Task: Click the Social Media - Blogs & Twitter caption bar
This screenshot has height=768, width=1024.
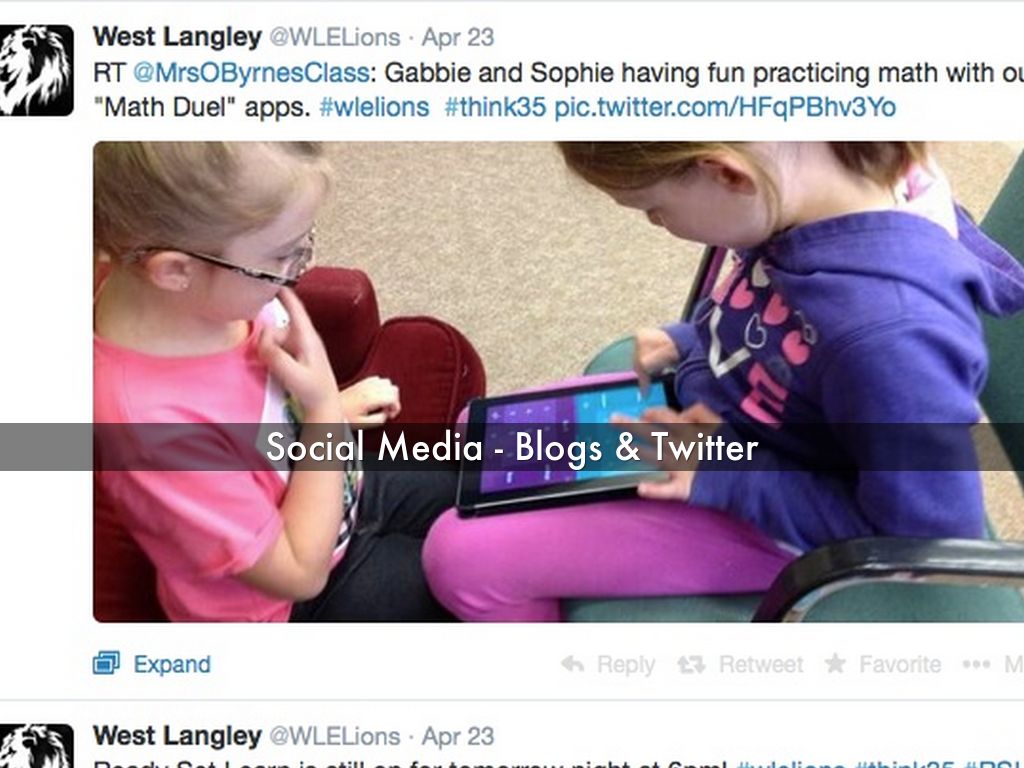Action: (x=512, y=447)
